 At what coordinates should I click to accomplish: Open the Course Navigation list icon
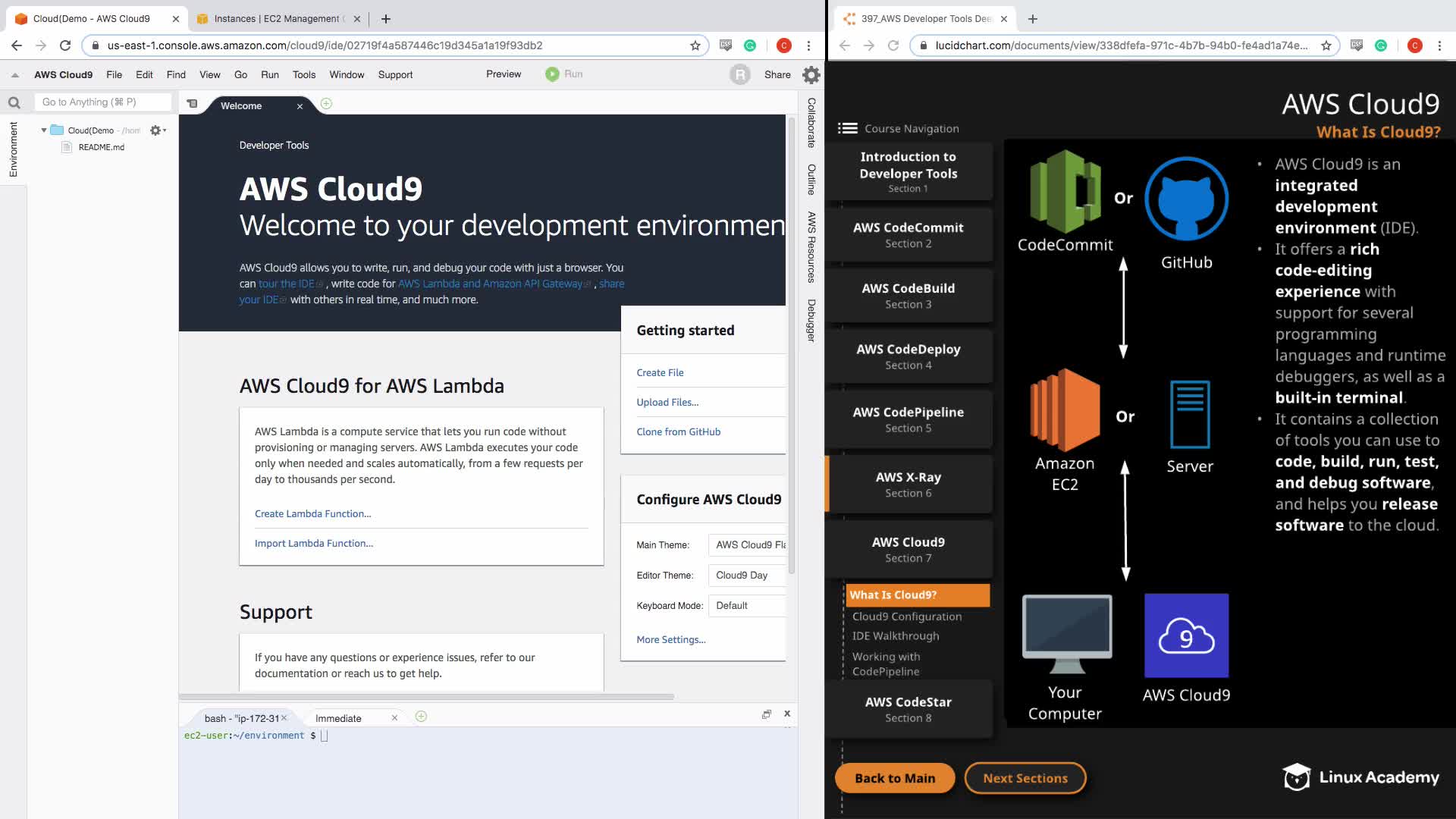pyautogui.click(x=847, y=128)
